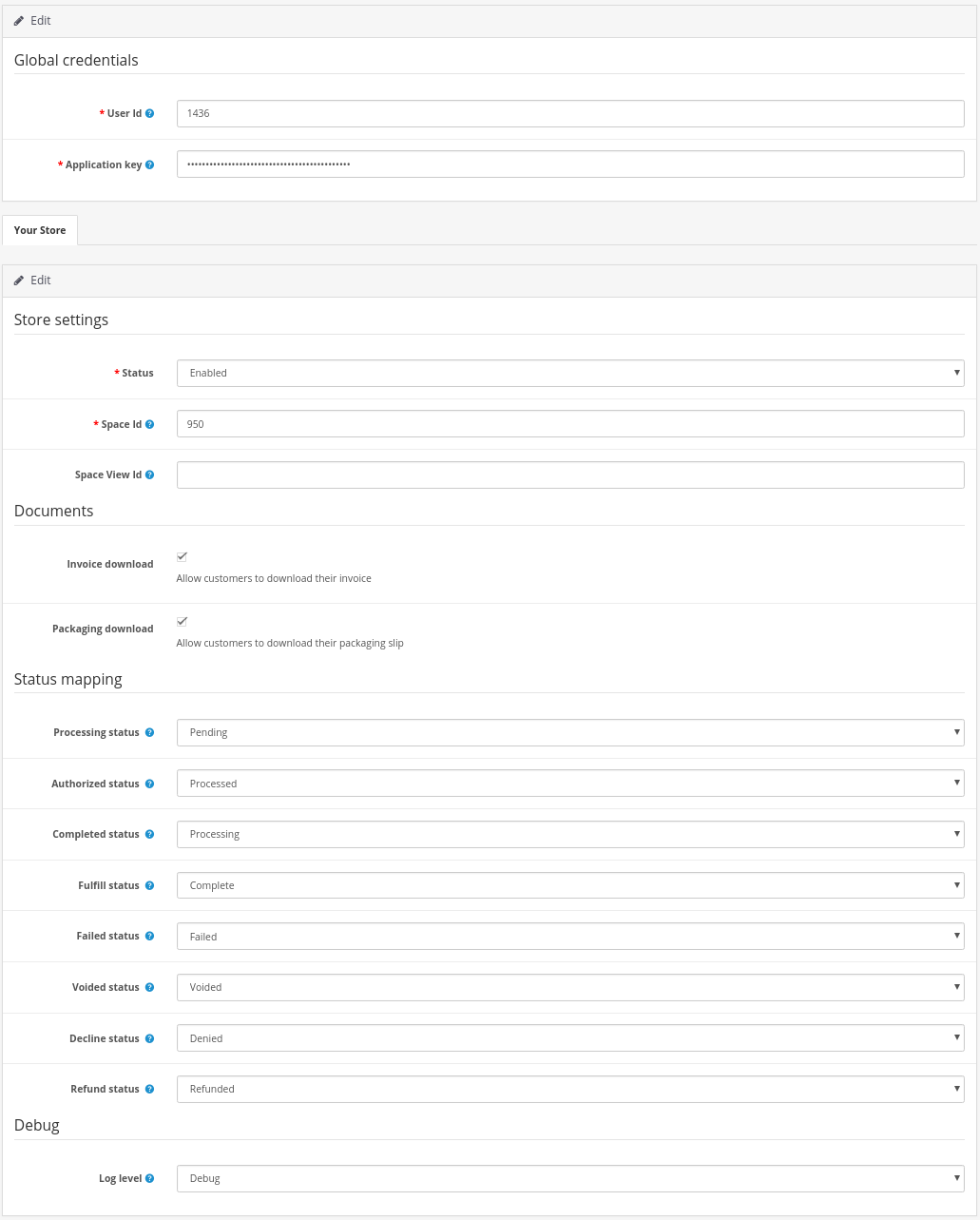980x1220 pixels.
Task: Click the Space View Id help icon
Action: (x=149, y=475)
